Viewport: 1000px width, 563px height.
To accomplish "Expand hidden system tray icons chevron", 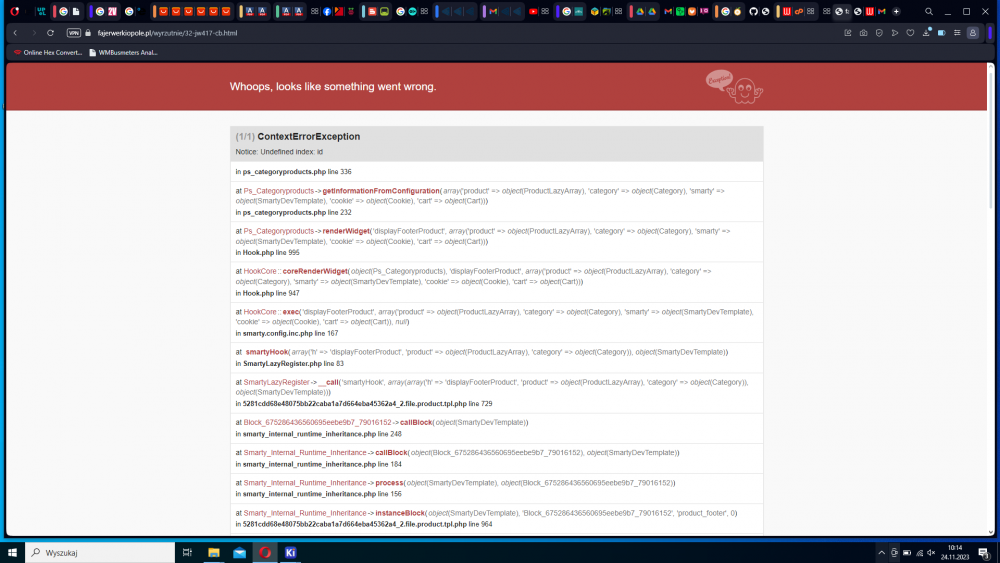I will (x=881, y=553).
